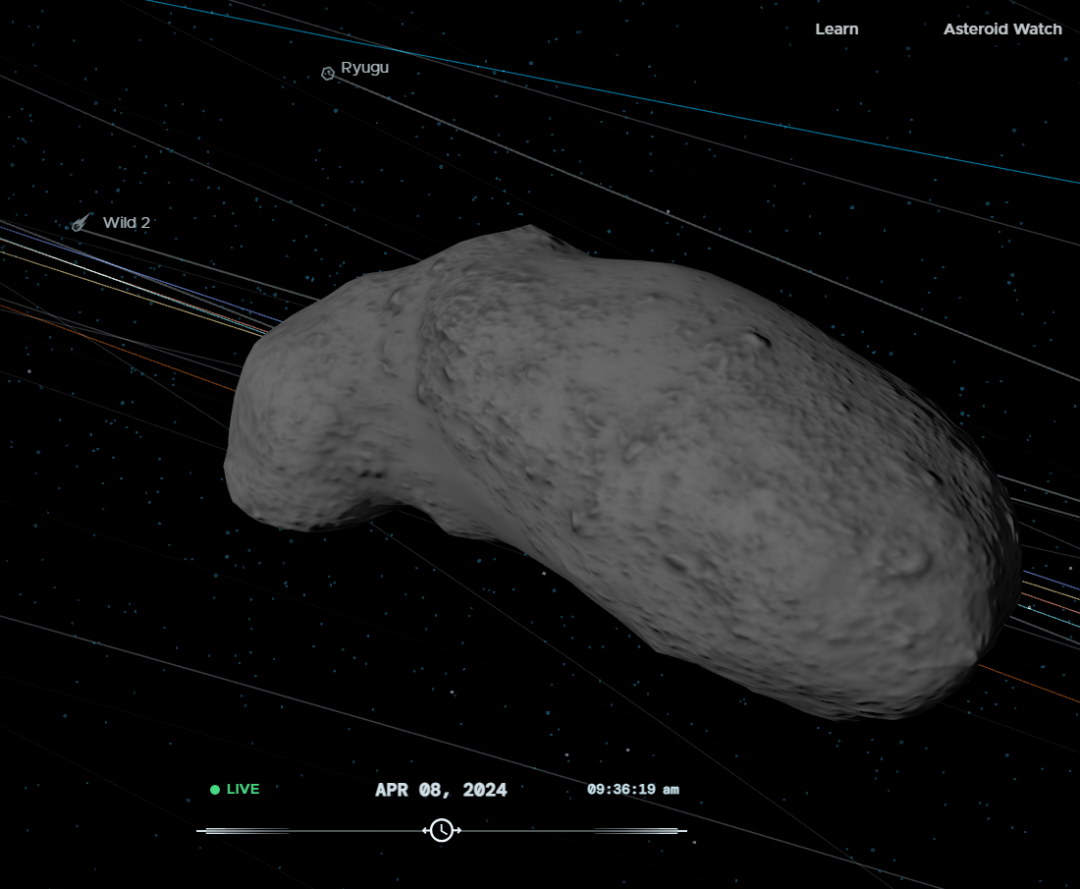Screen dimensions: 1080x889
Task: Click the clock handle on time slider
Action: (442, 830)
